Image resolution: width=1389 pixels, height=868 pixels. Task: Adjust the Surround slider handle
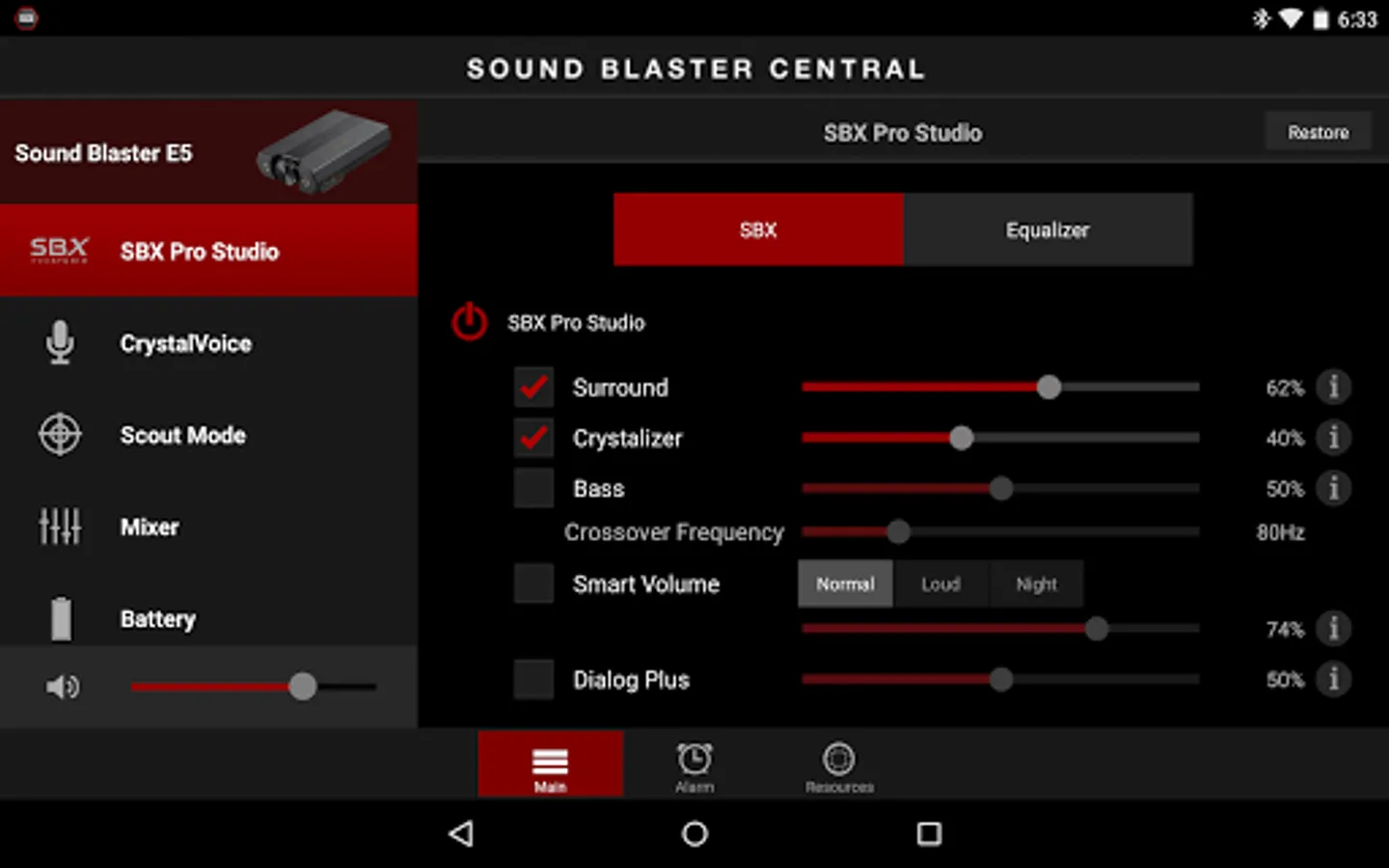(x=1049, y=387)
